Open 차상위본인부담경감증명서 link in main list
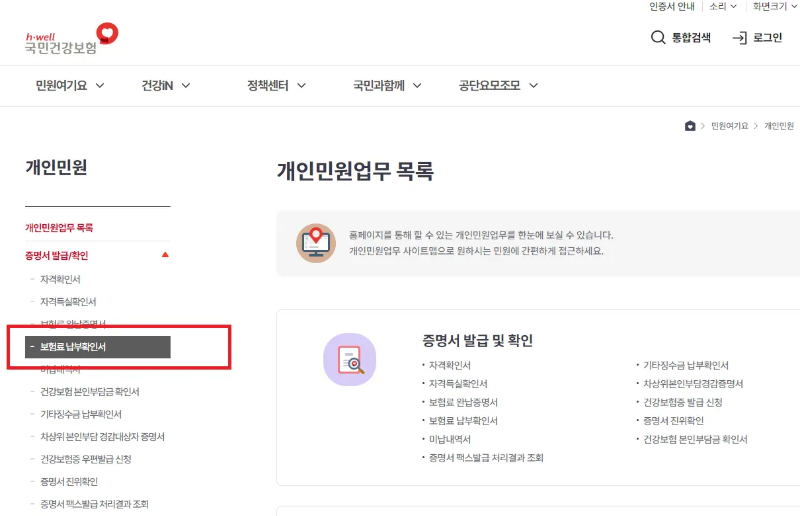Screen dimensions: 800x516 tap(693, 384)
